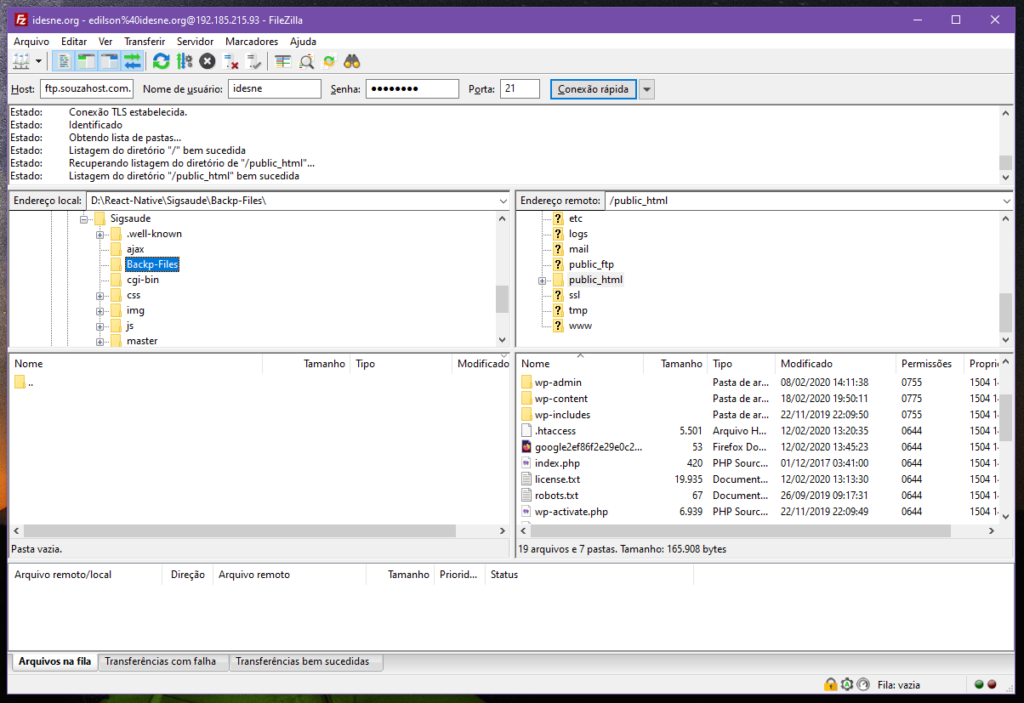The image size is (1024, 703).
Task: Click the .htaccess file icon
Action: [527, 431]
